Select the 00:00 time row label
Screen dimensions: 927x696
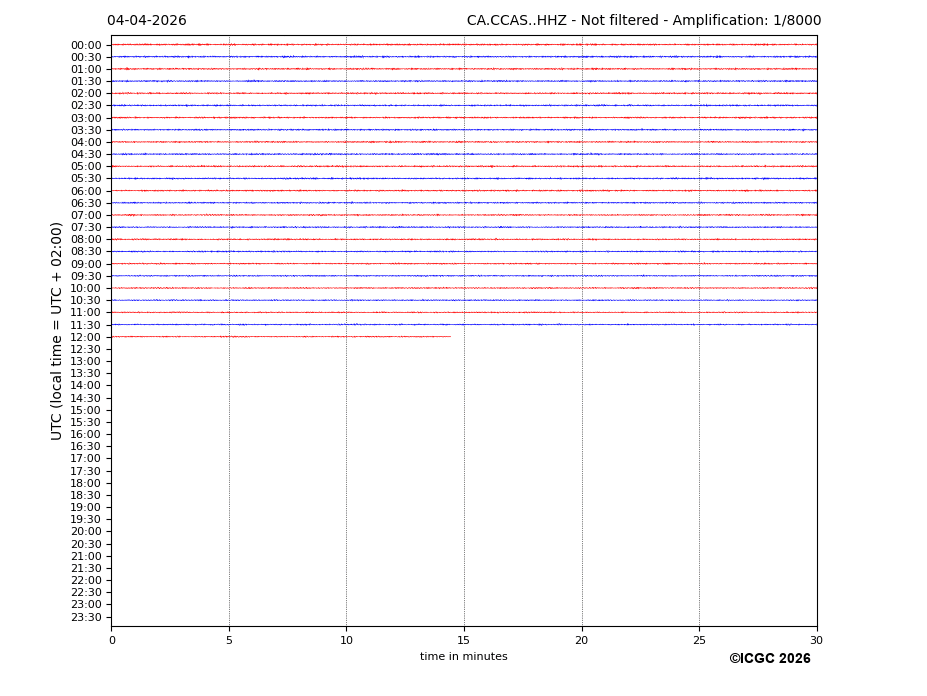coord(86,45)
